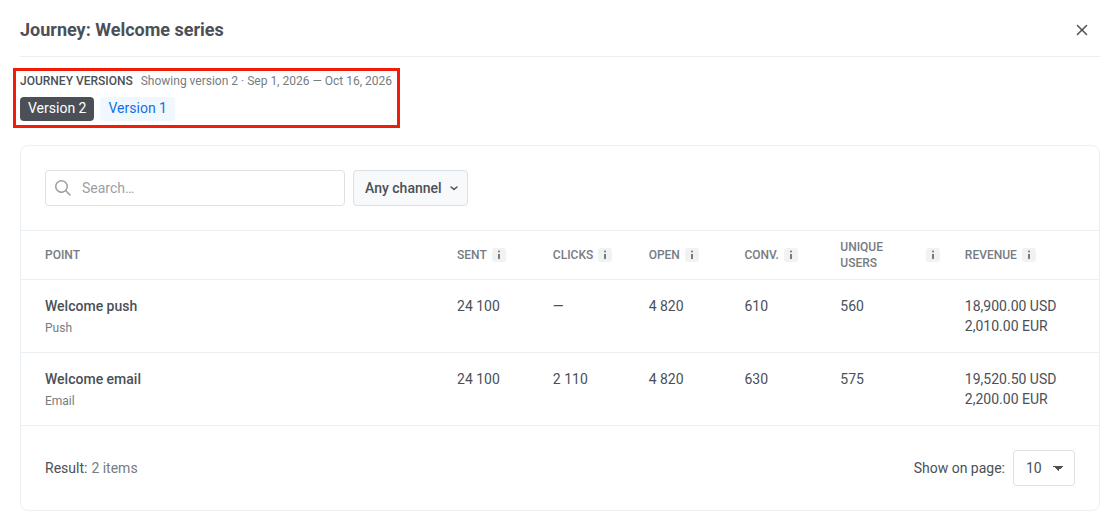1112x523 pixels.
Task: Click the 560 unique users value
Action: [x=852, y=306]
